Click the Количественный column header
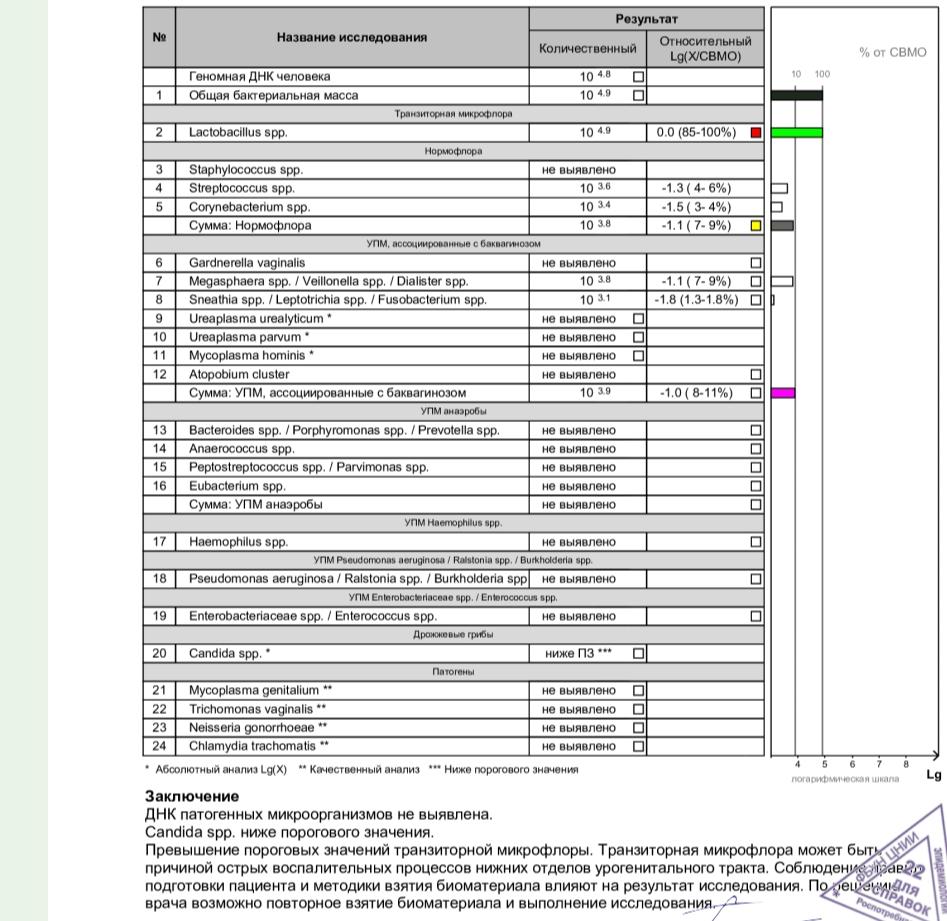 587,48
